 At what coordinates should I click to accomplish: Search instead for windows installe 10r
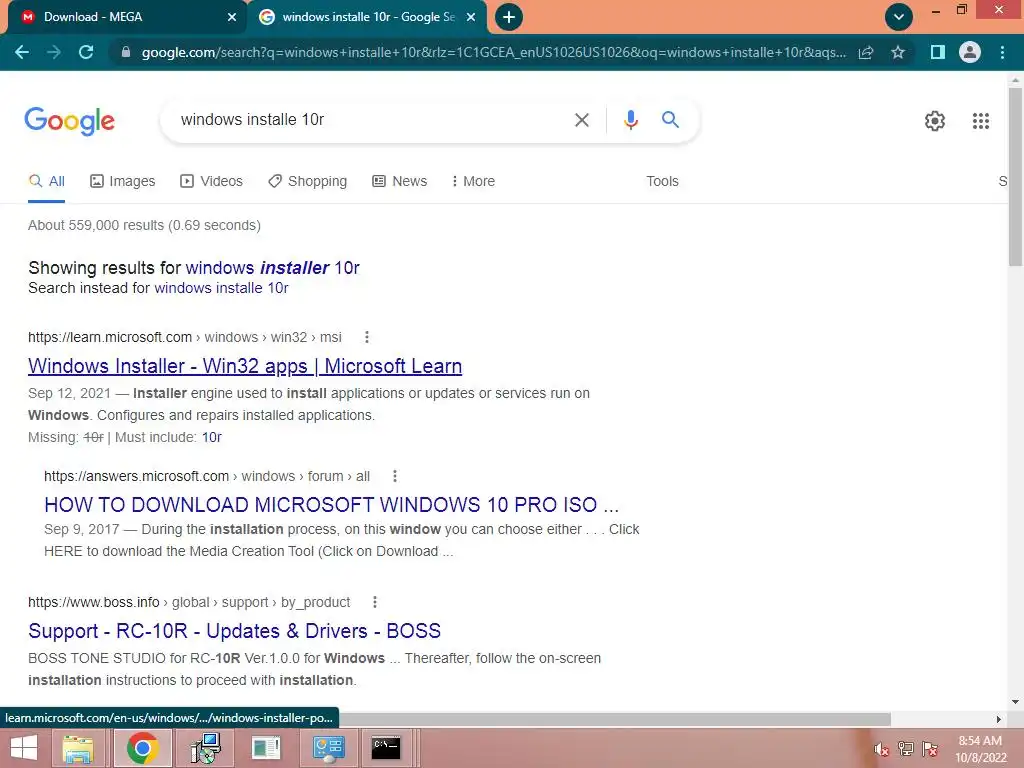coord(221,288)
